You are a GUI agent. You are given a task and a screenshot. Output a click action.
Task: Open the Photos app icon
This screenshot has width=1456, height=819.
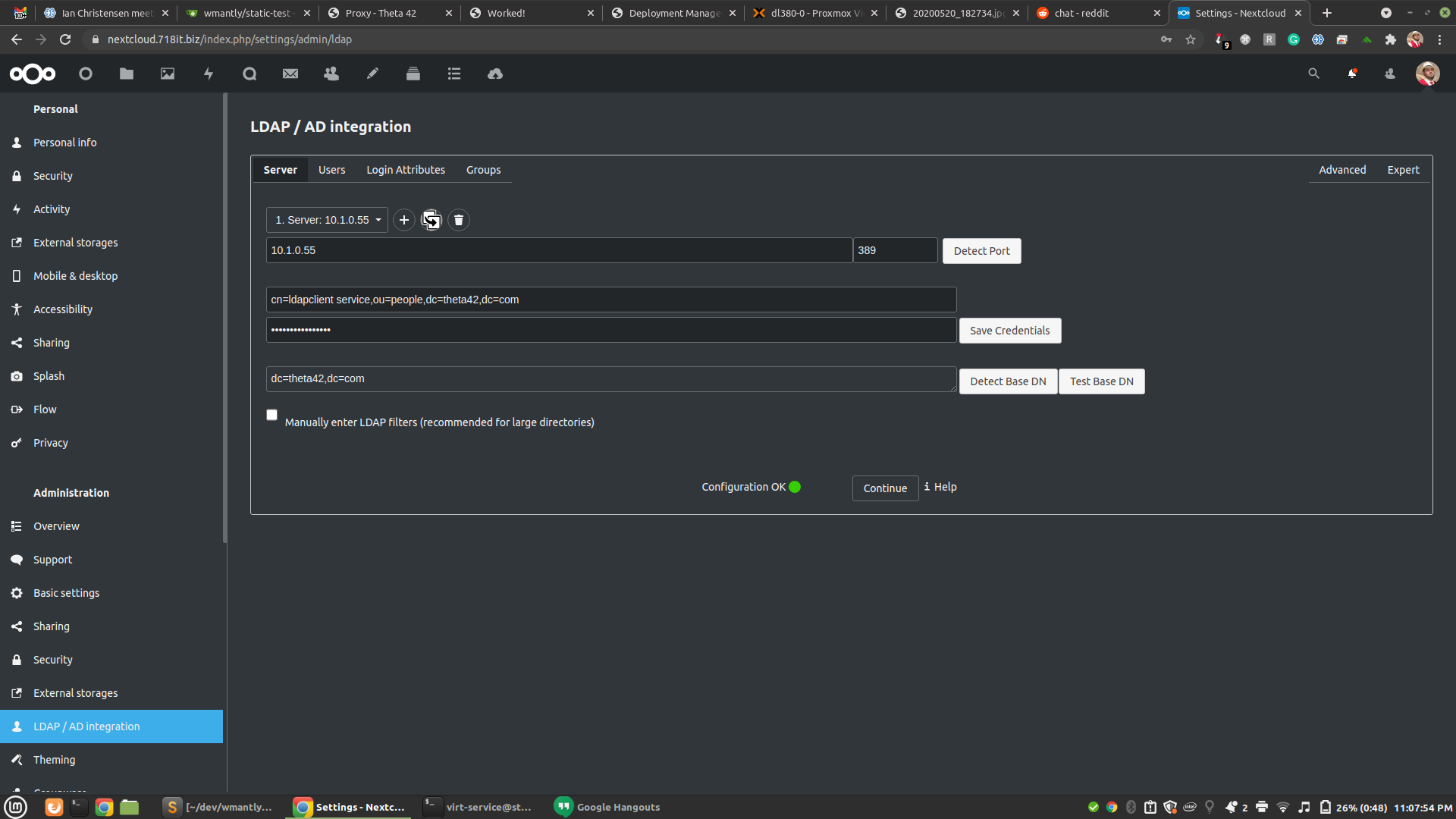click(168, 74)
